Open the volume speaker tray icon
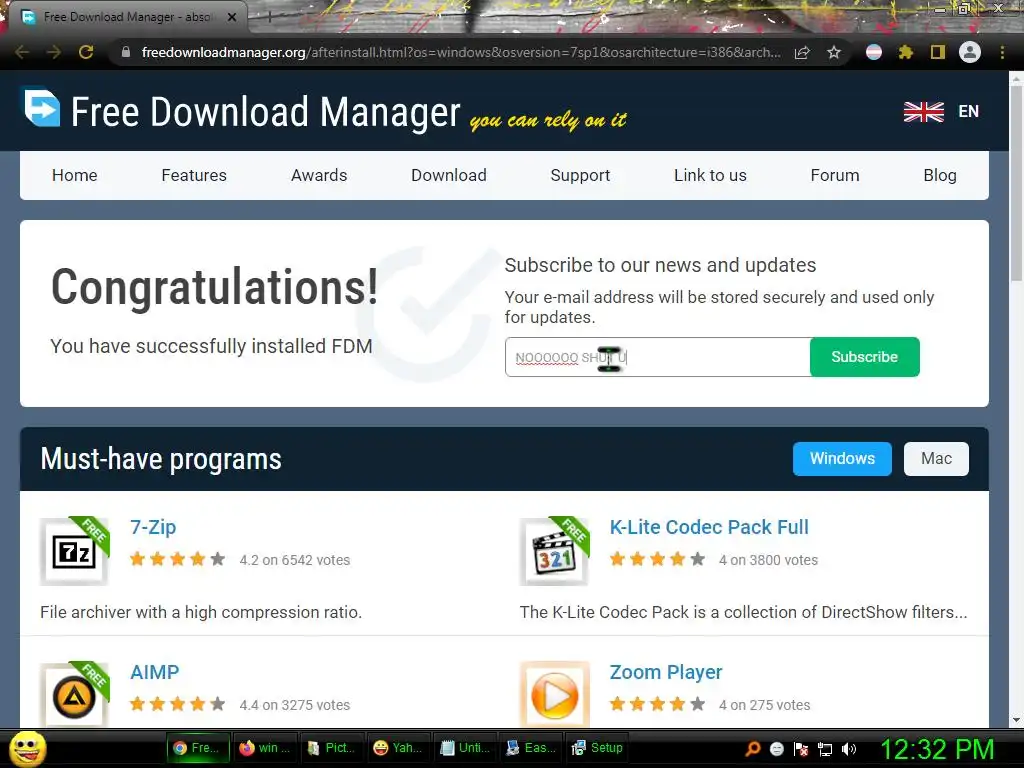1024x768 pixels. coord(849,748)
